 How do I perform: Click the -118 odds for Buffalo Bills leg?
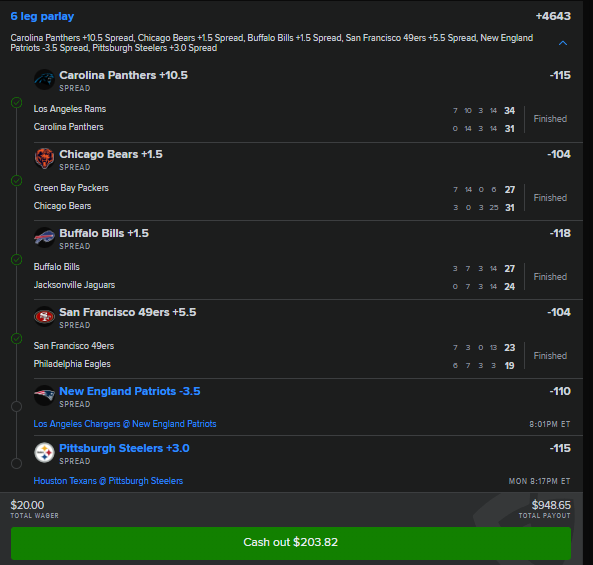pos(560,233)
